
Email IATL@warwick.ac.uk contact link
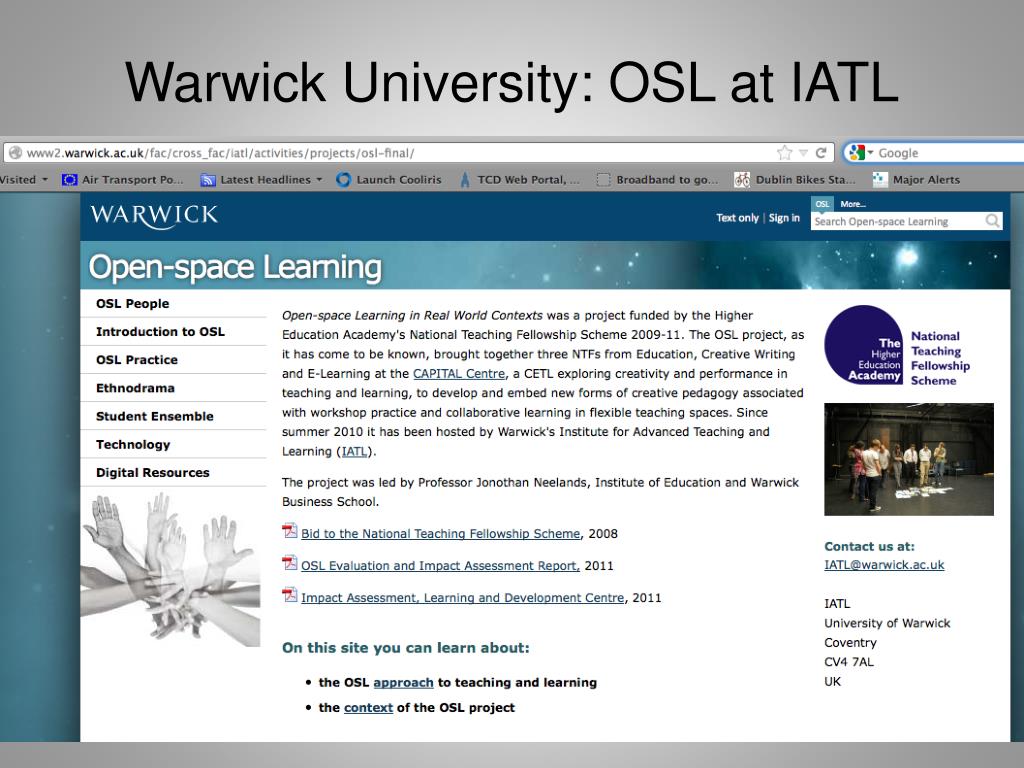[884, 565]
